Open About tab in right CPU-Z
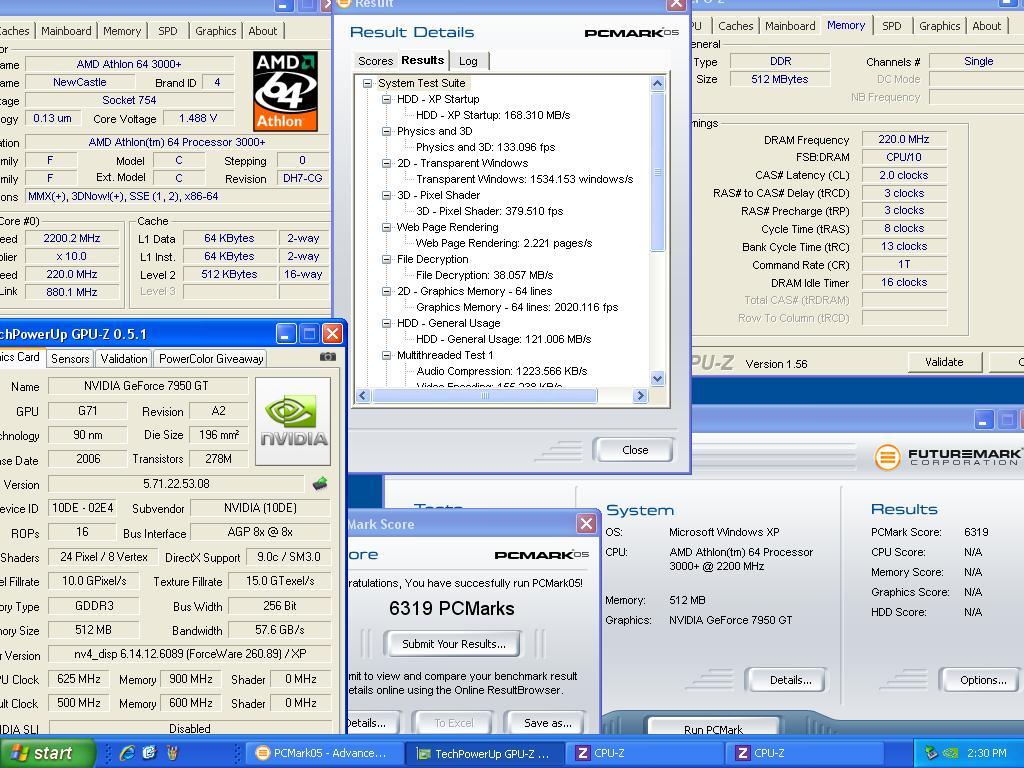The width and height of the screenshot is (1024, 768). coord(986,26)
